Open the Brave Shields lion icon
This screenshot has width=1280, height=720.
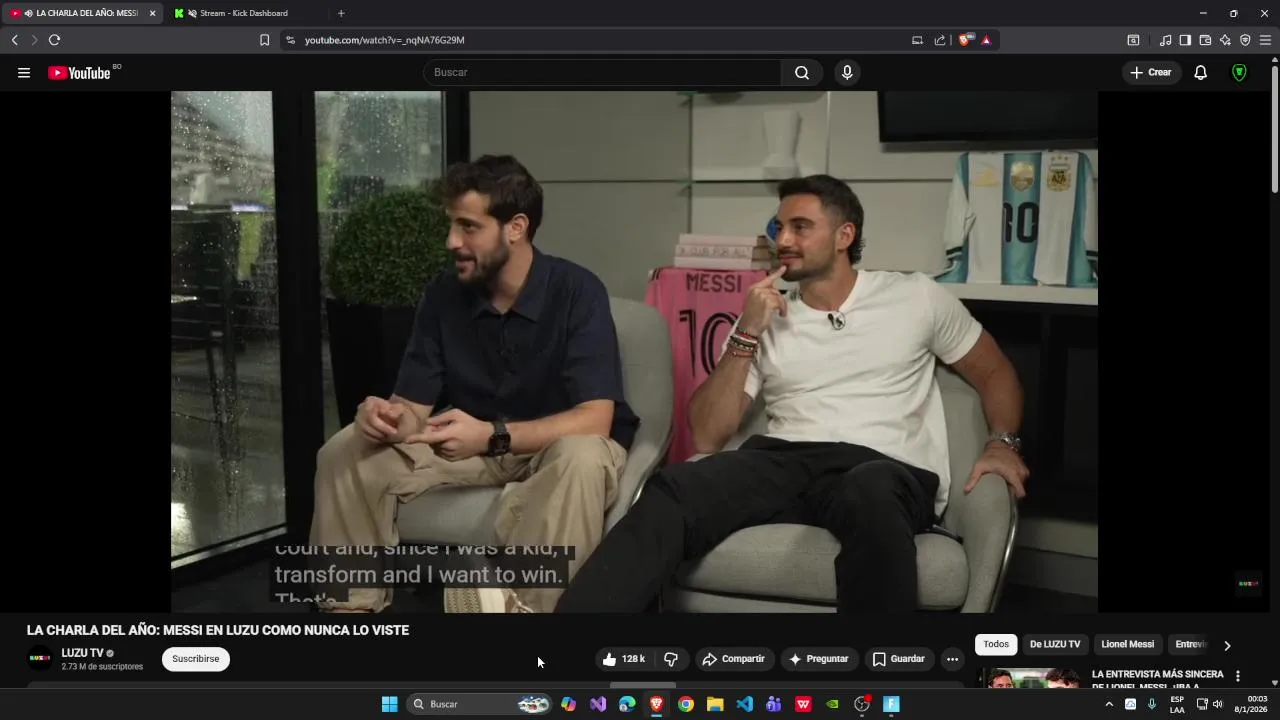tap(965, 40)
